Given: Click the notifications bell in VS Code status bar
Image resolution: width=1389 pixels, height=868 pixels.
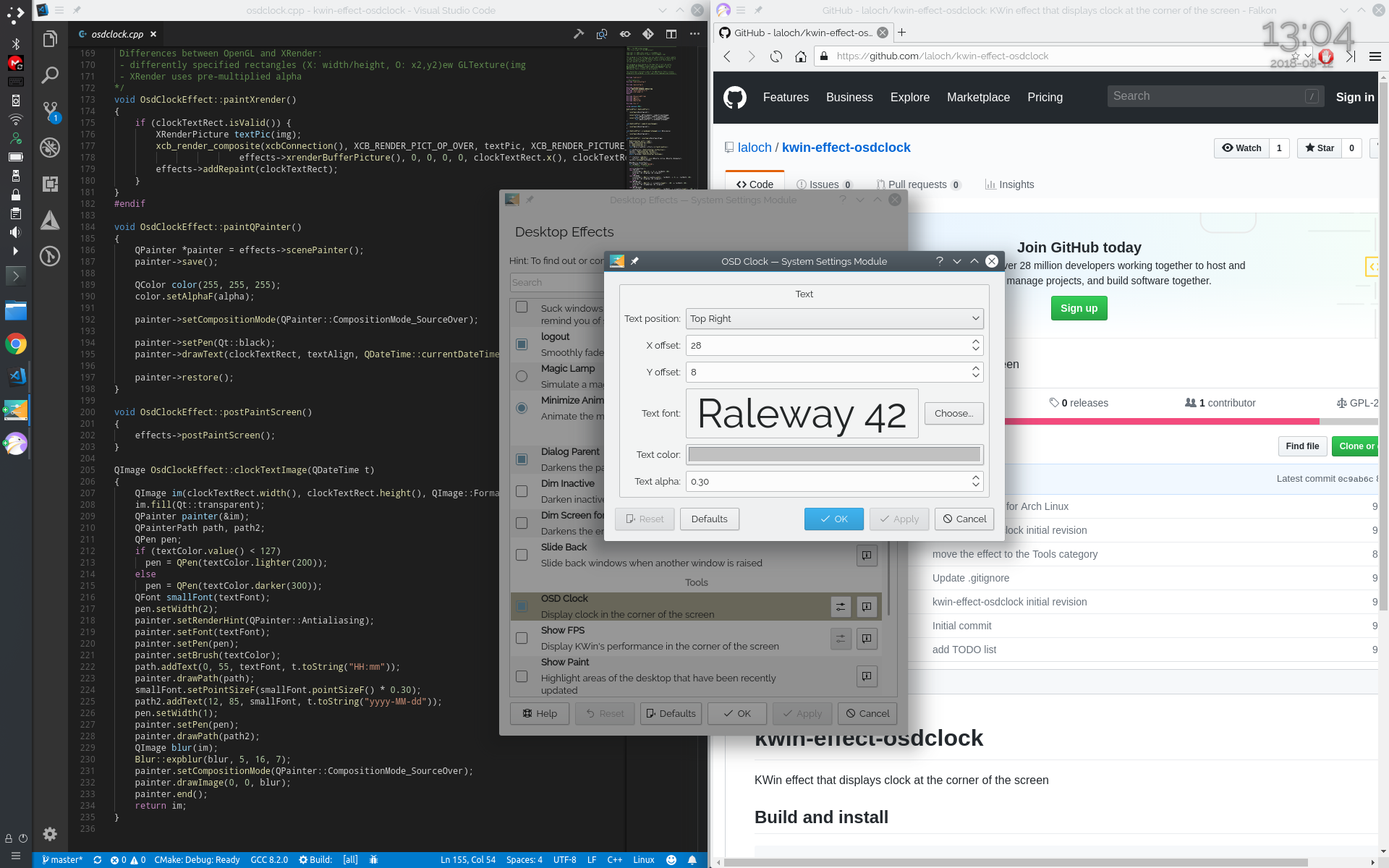Looking at the screenshot, I should (x=692, y=860).
